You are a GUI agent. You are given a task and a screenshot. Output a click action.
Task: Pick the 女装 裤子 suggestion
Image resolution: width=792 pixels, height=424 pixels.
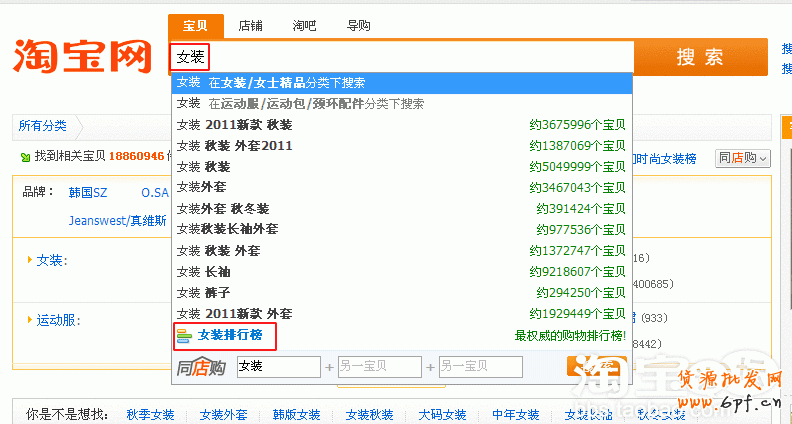coord(205,293)
